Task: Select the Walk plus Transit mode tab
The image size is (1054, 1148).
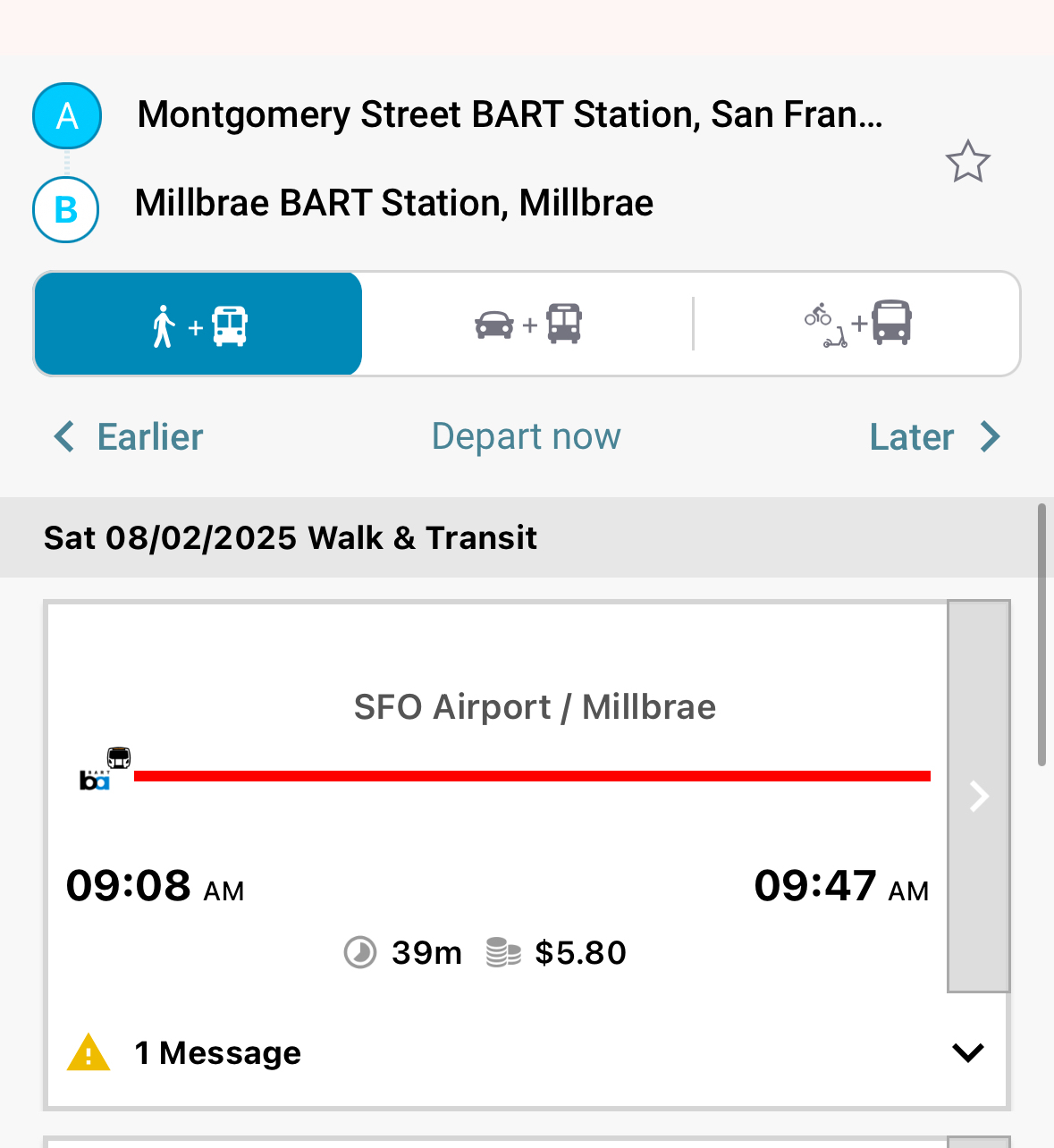Action: [x=198, y=324]
